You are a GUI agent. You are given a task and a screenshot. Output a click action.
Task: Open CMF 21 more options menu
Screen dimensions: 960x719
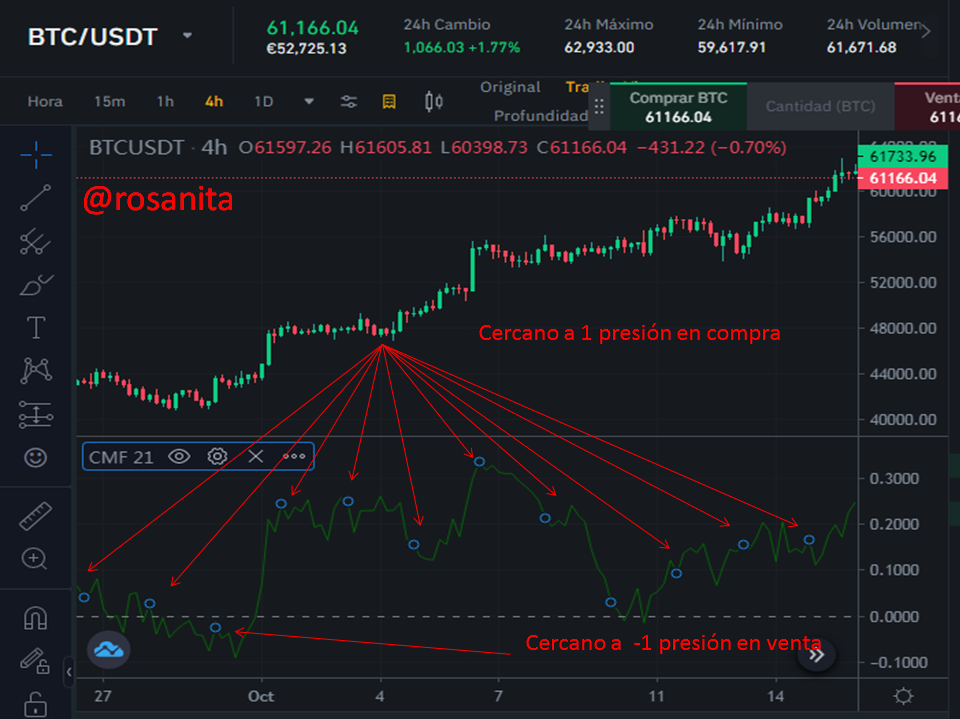(294, 456)
